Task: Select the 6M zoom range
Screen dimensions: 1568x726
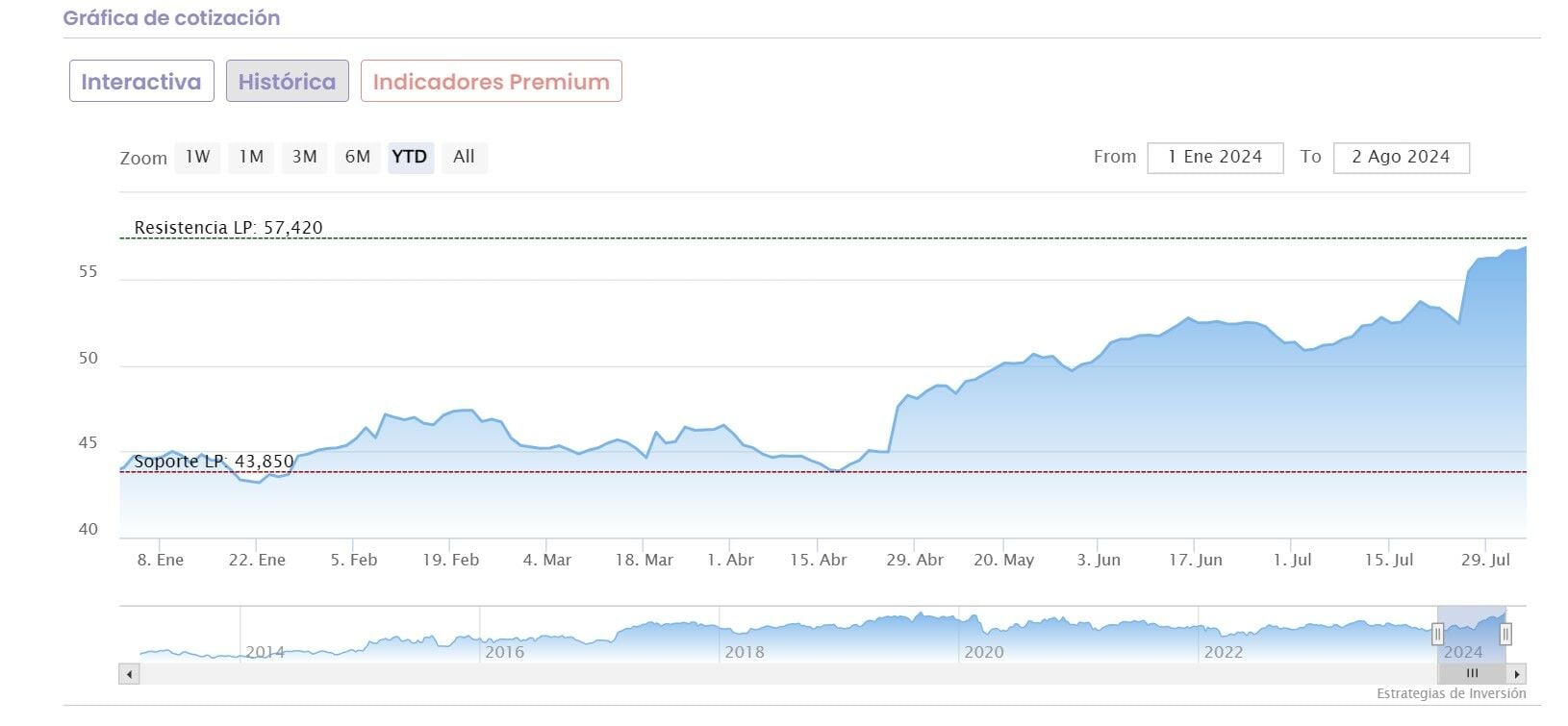Action: (x=357, y=157)
